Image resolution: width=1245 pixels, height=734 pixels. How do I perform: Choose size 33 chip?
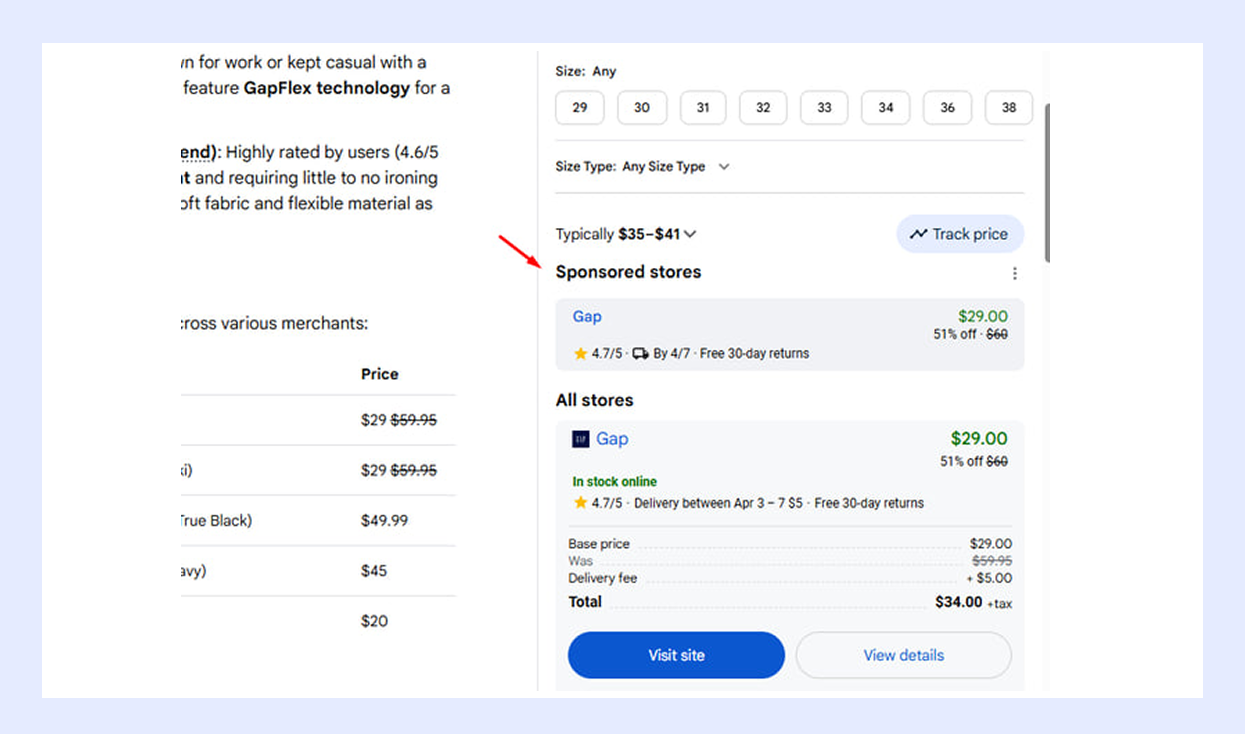pyautogui.click(x=824, y=108)
